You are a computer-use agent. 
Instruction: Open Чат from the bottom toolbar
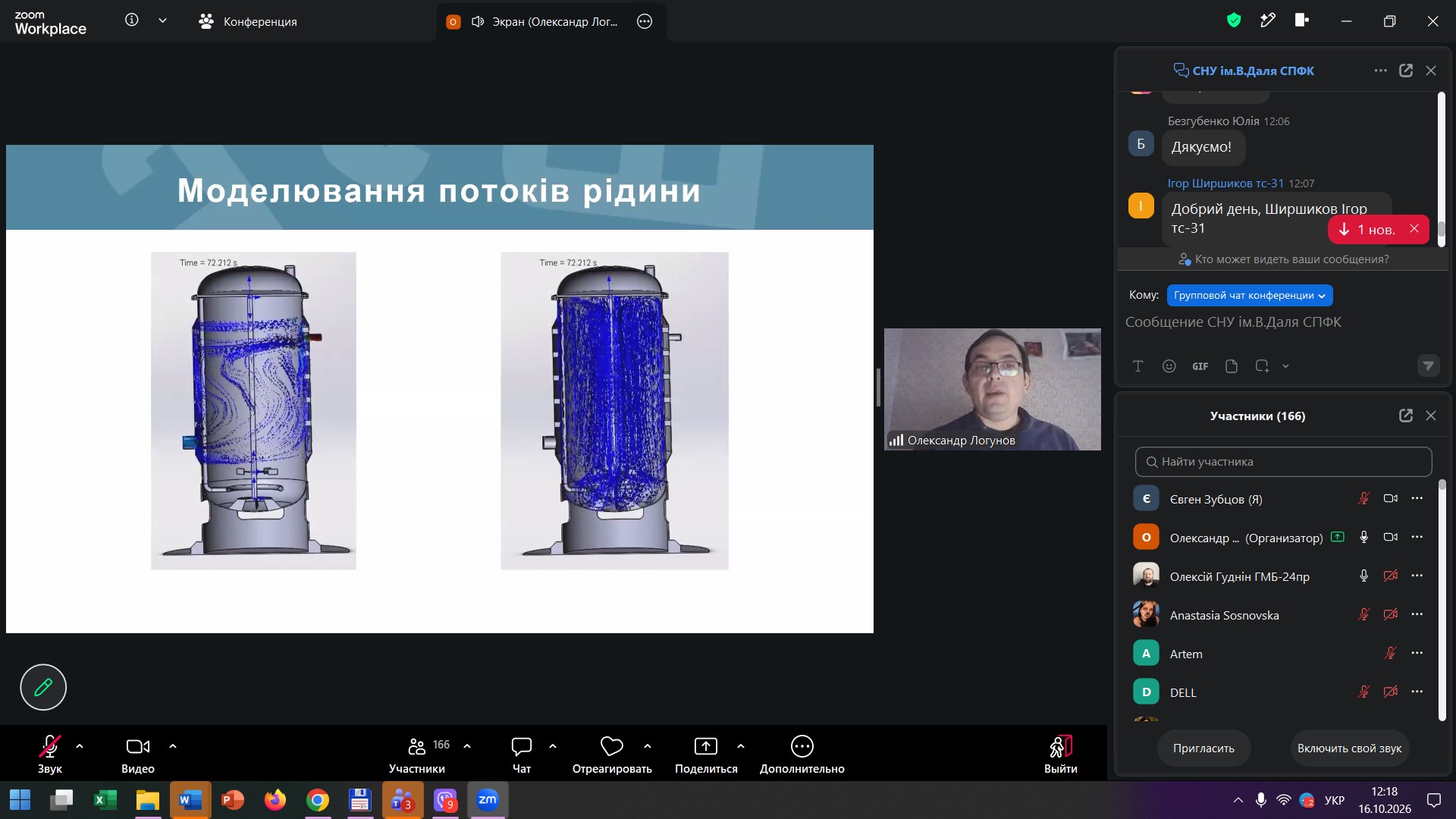(522, 755)
